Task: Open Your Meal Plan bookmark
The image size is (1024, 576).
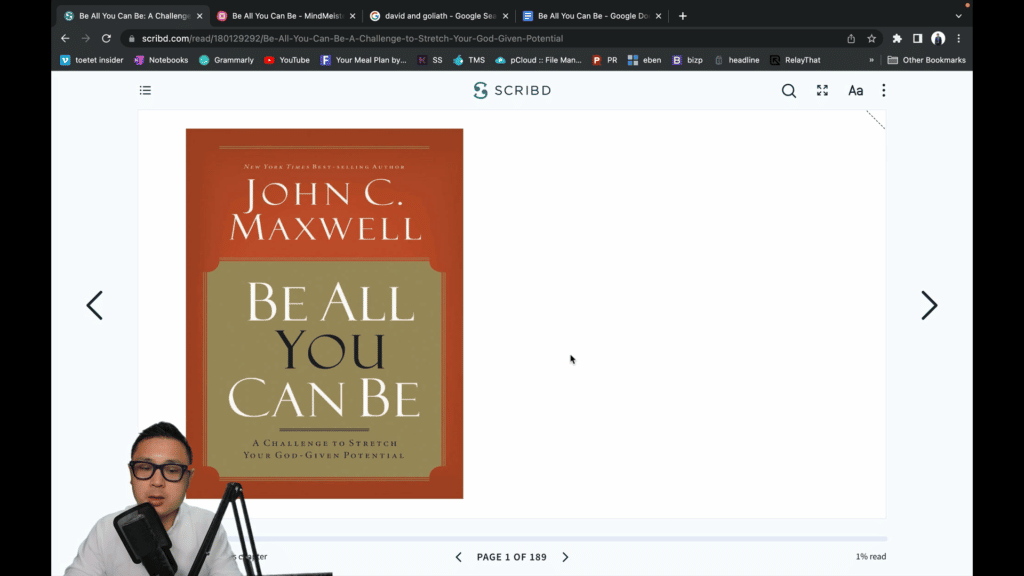Action: pyautogui.click(x=364, y=60)
